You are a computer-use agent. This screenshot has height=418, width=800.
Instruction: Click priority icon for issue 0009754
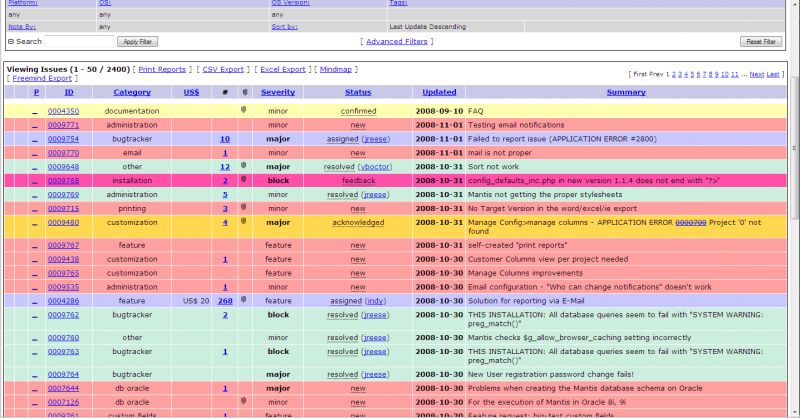click(x=35, y=139)
